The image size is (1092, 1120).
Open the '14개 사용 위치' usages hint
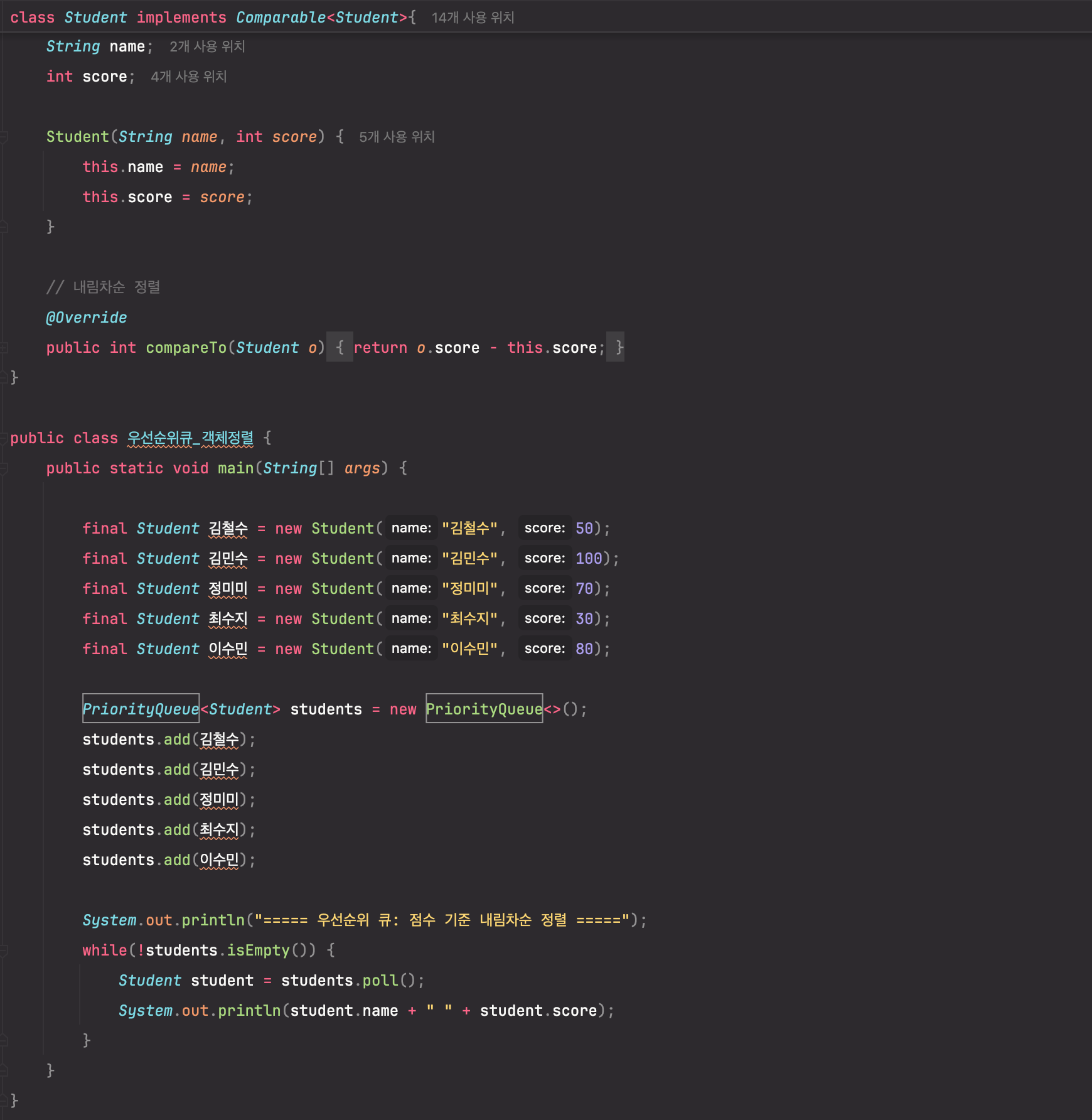pyautogui.click(x=473, y=18)
